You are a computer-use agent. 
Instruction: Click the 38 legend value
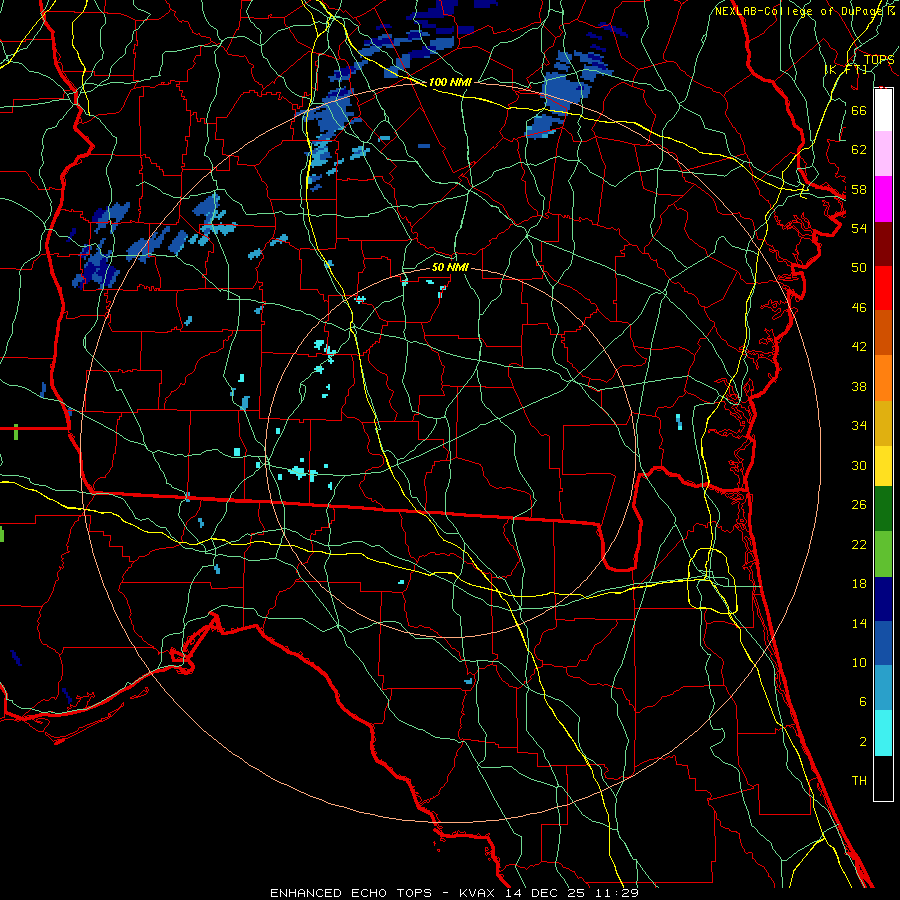coord(859,386)
